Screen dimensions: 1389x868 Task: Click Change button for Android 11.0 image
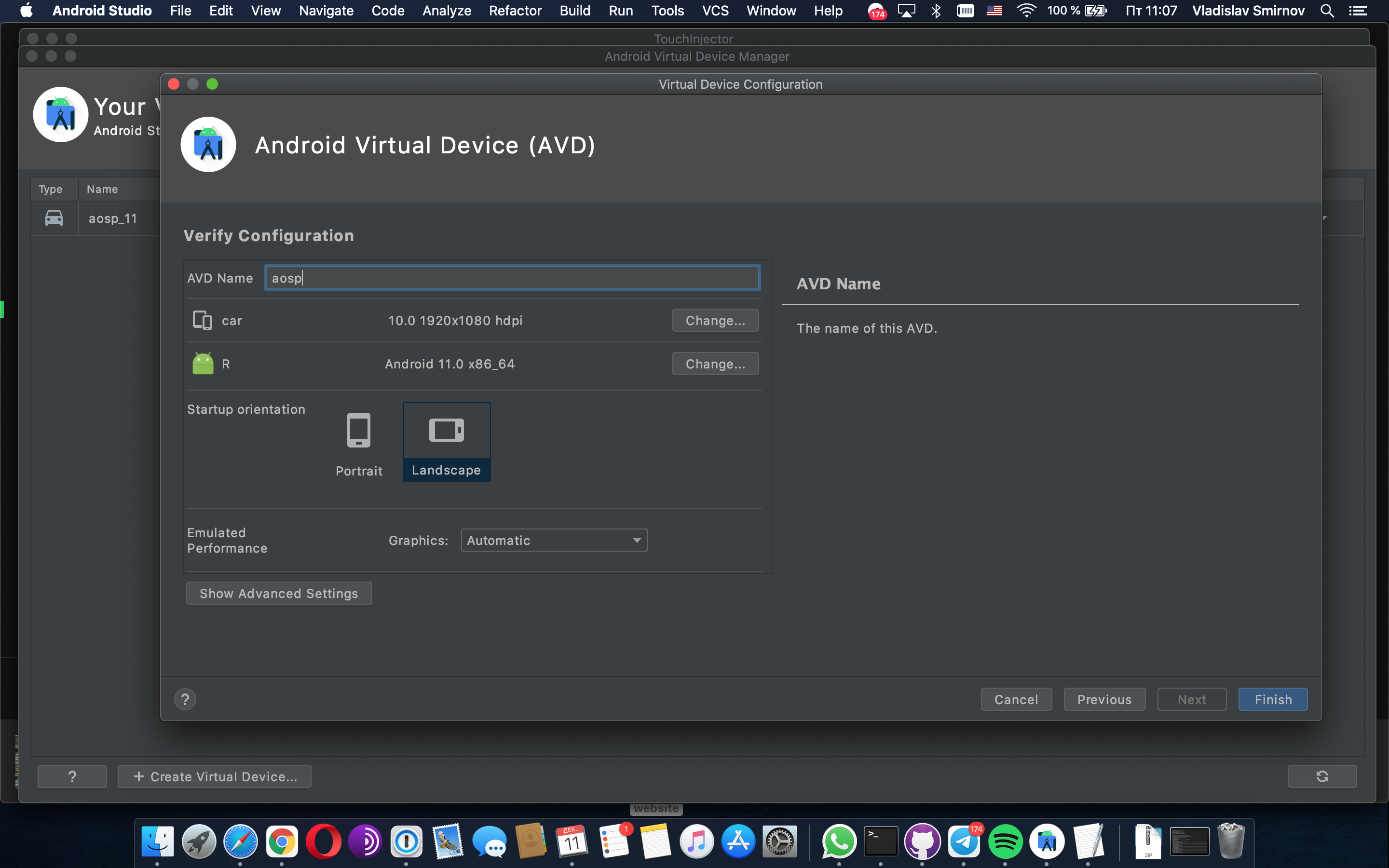pyautogui.click(x=715, y=364)
